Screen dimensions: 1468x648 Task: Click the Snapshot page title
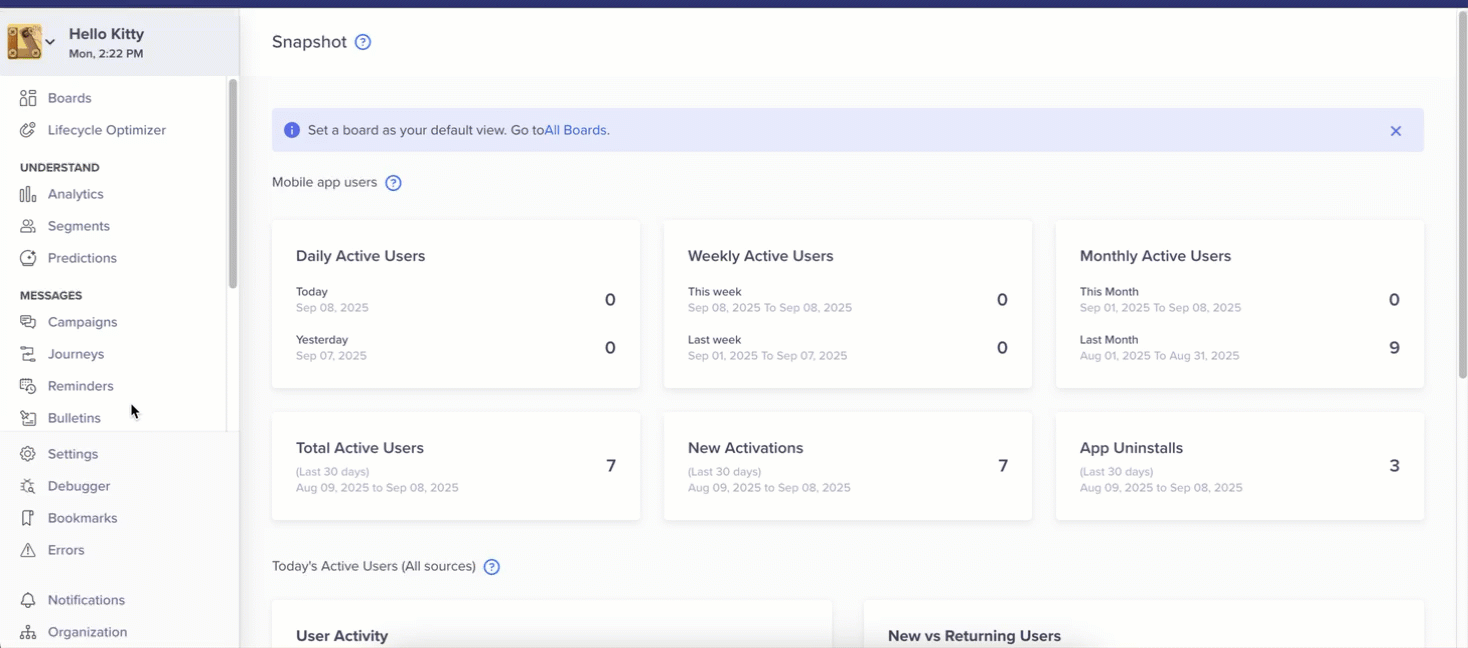click(309, 42)
